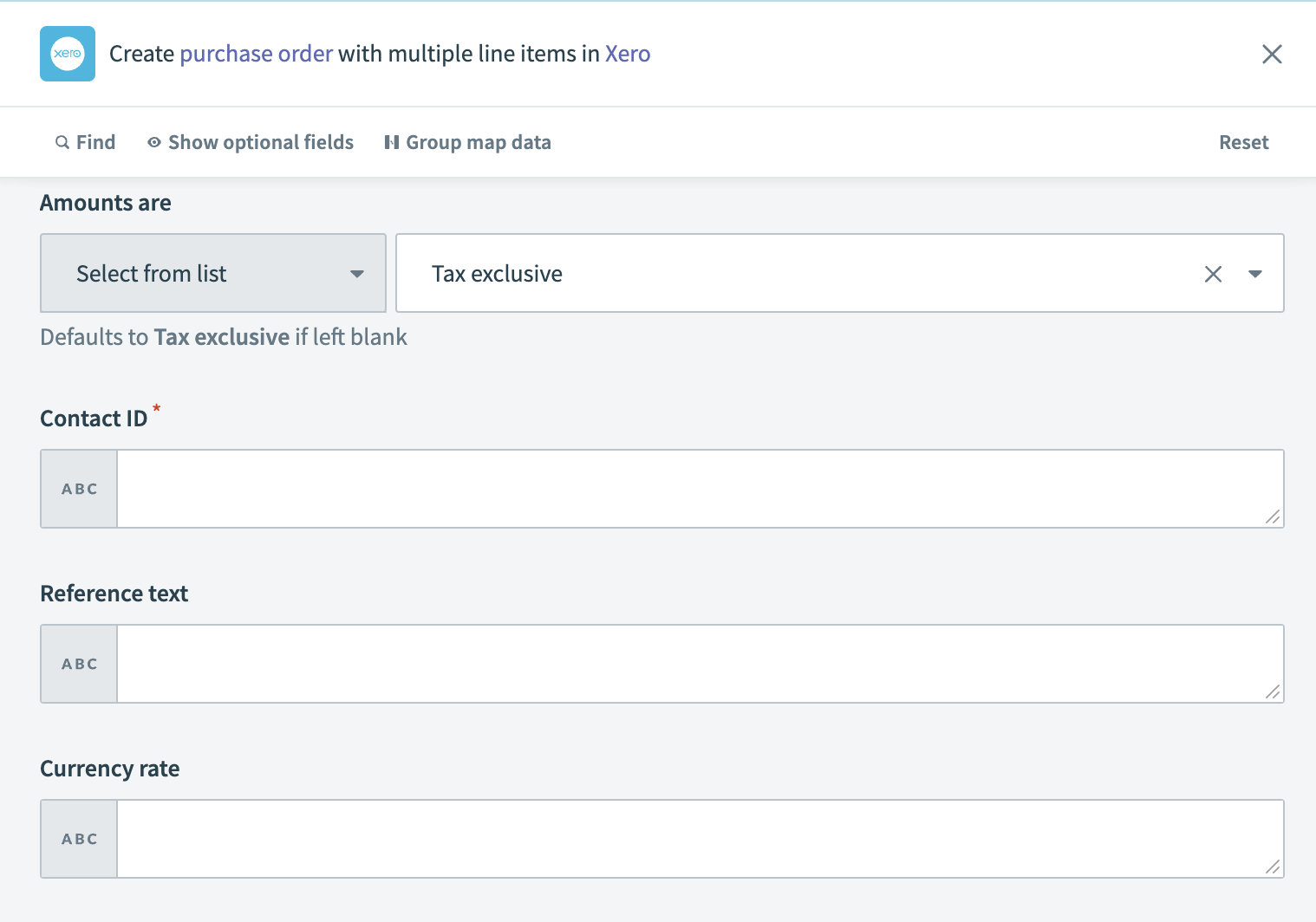The height and width of the screenshot is (922, 1316).
Task: Expand the Tax exclusive dropdown chevron
Action: (1254, 273)
